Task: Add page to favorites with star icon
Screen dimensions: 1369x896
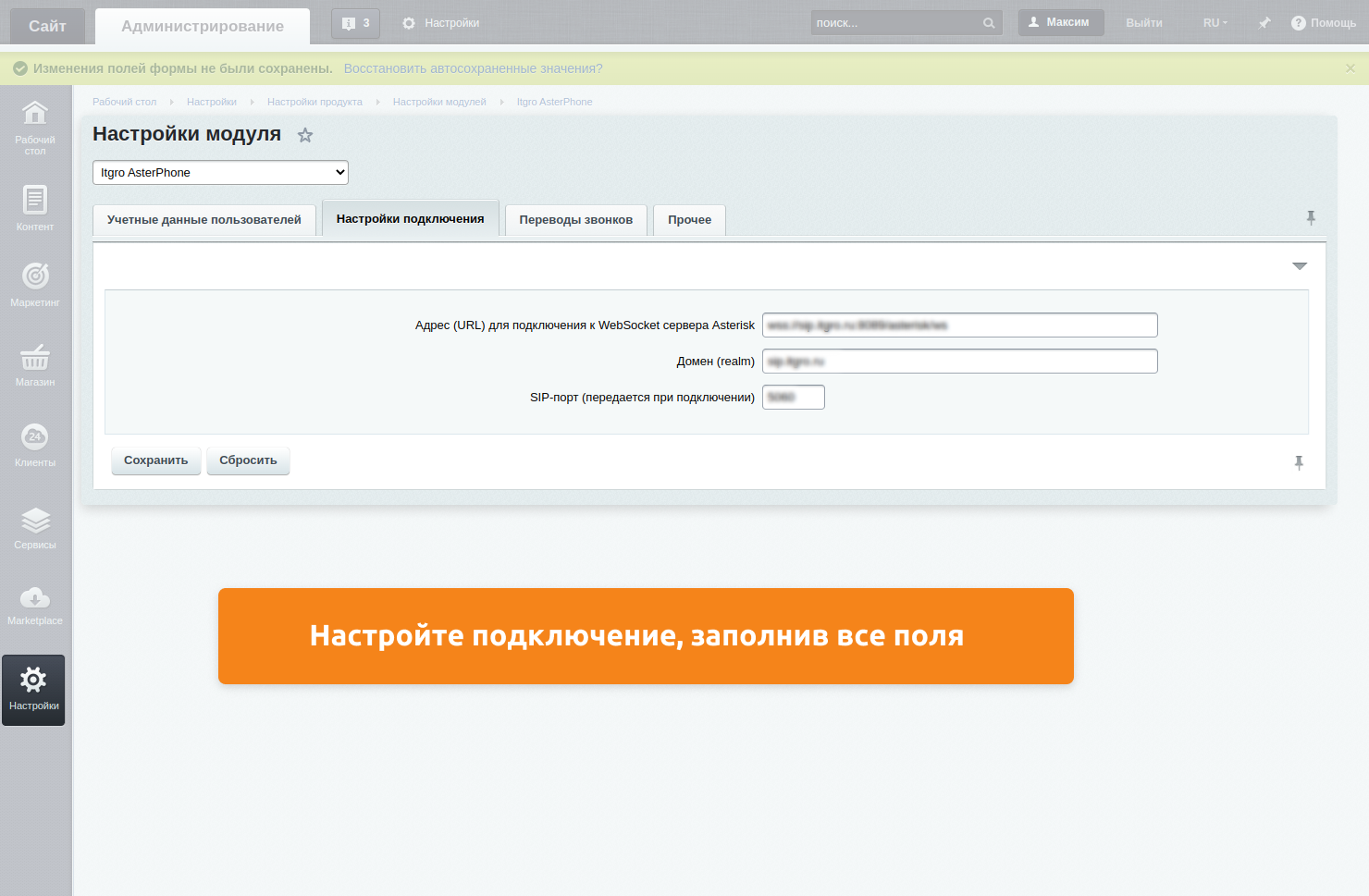Action: (x=305, y=136)
